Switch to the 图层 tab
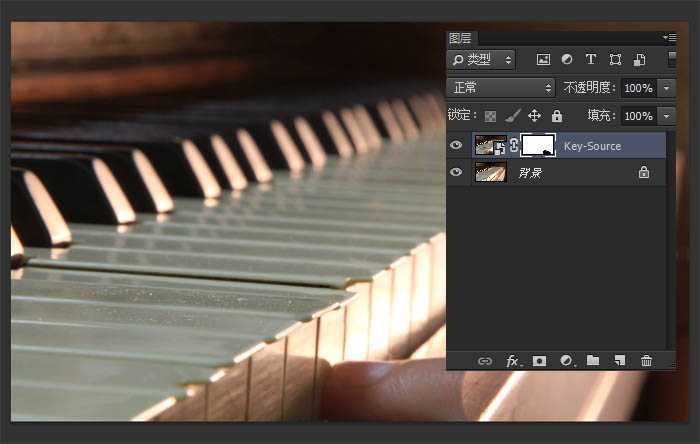This screenshot has width=700, height=444. click(460, 38)
